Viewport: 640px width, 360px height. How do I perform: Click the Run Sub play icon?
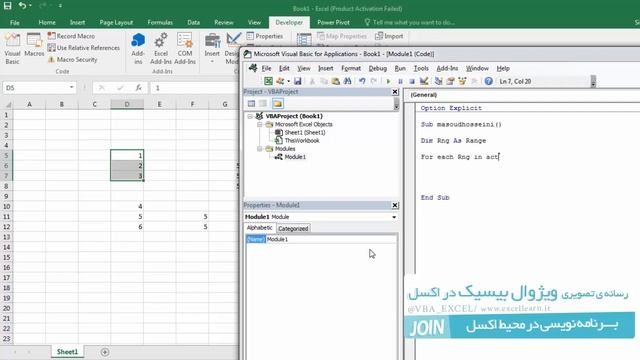388,81
